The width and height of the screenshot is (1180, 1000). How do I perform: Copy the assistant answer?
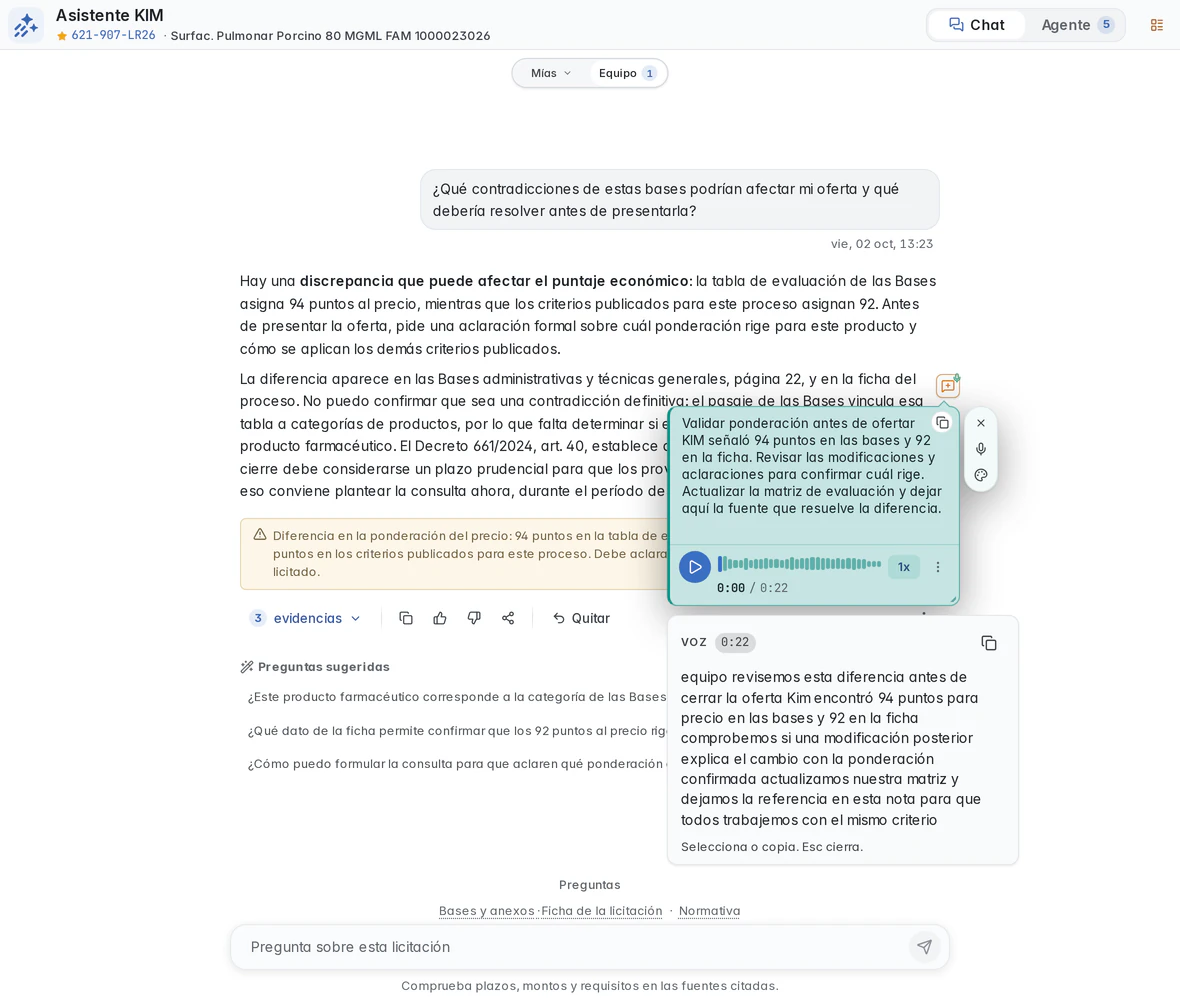tap(406, 618)
